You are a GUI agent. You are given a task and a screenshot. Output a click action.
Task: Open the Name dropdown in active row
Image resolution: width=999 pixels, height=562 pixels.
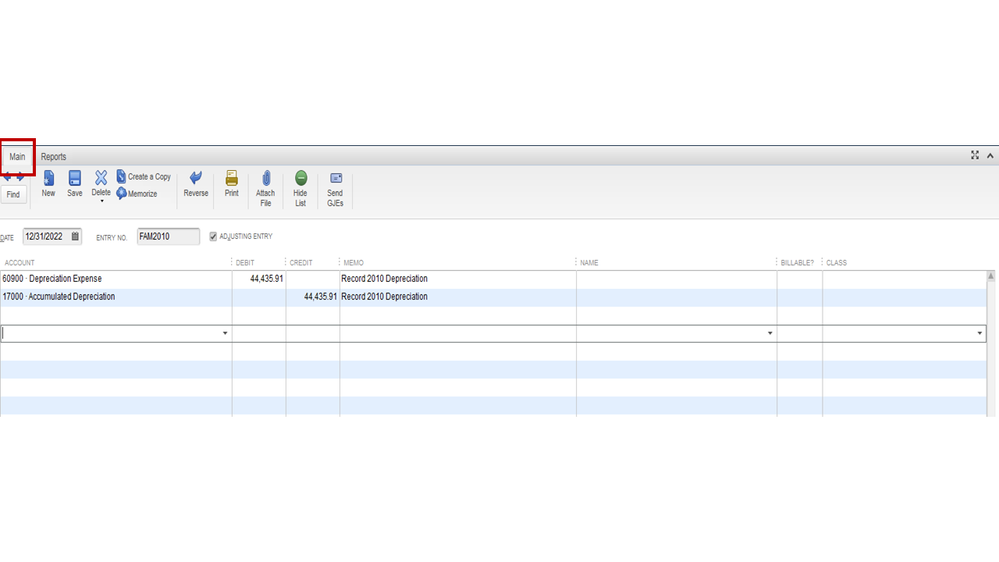click(770, 333)
